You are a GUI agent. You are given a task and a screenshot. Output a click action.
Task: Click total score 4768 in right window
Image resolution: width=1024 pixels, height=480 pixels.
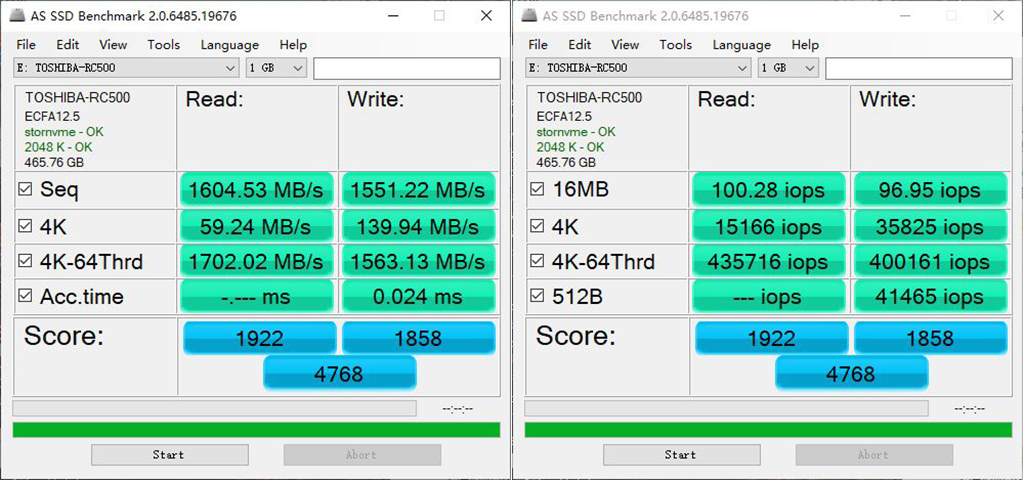click(x=851, y=374)
